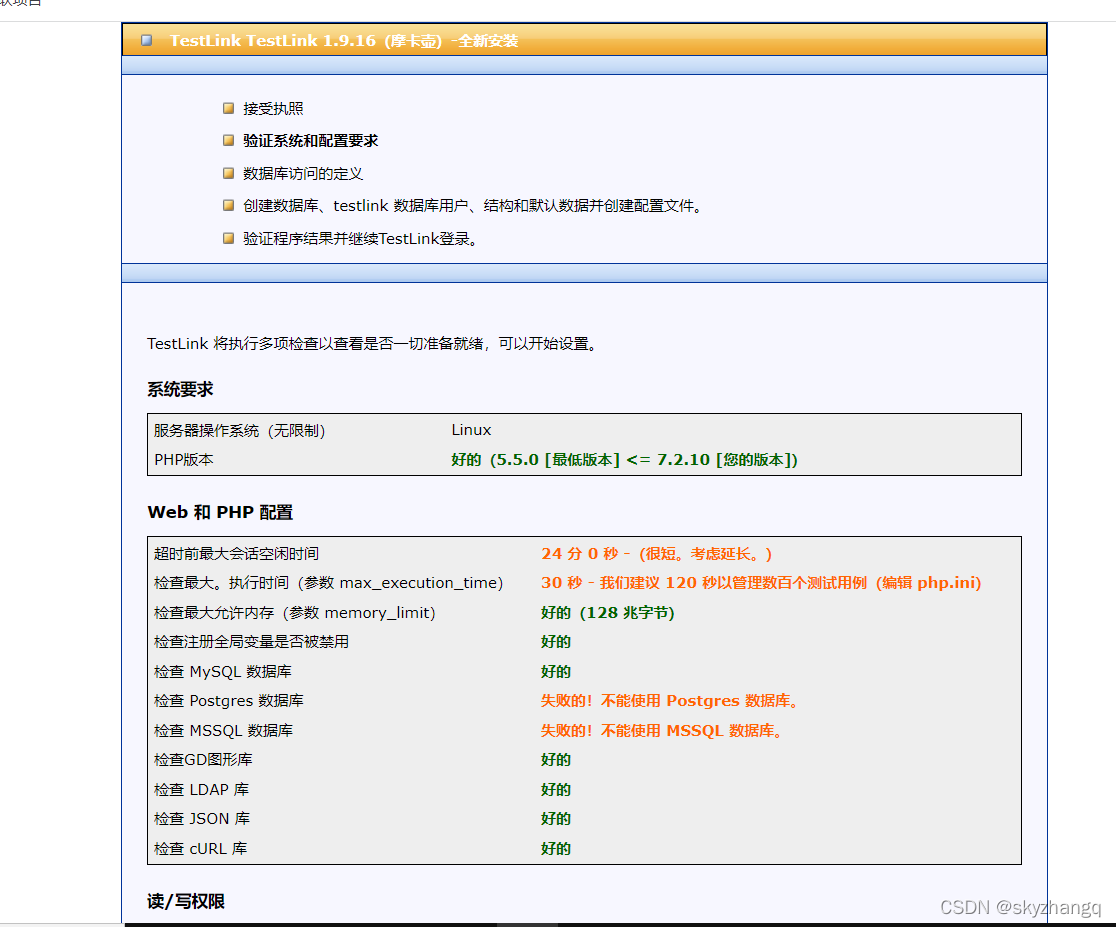Viewport: 1116px width, 927px height.
Task: Click the 检查GD图形库 label
Action: [204, 760]
